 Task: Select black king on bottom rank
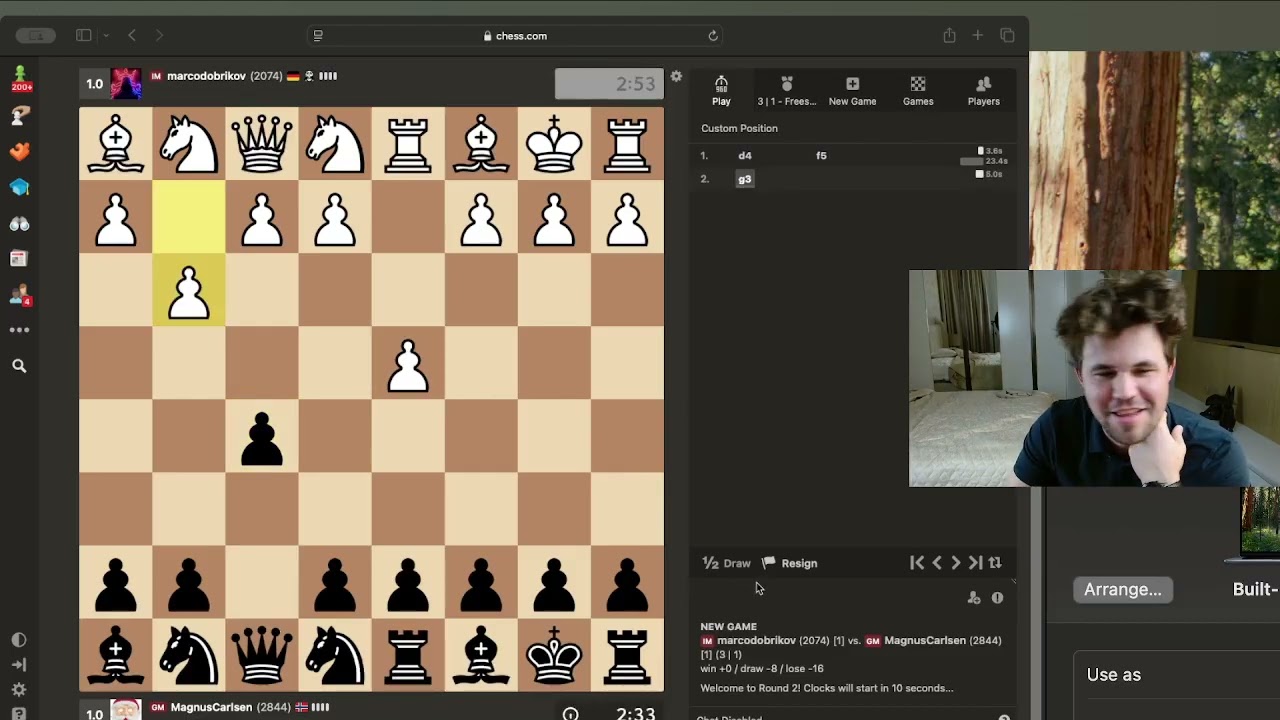click(554, 655)
